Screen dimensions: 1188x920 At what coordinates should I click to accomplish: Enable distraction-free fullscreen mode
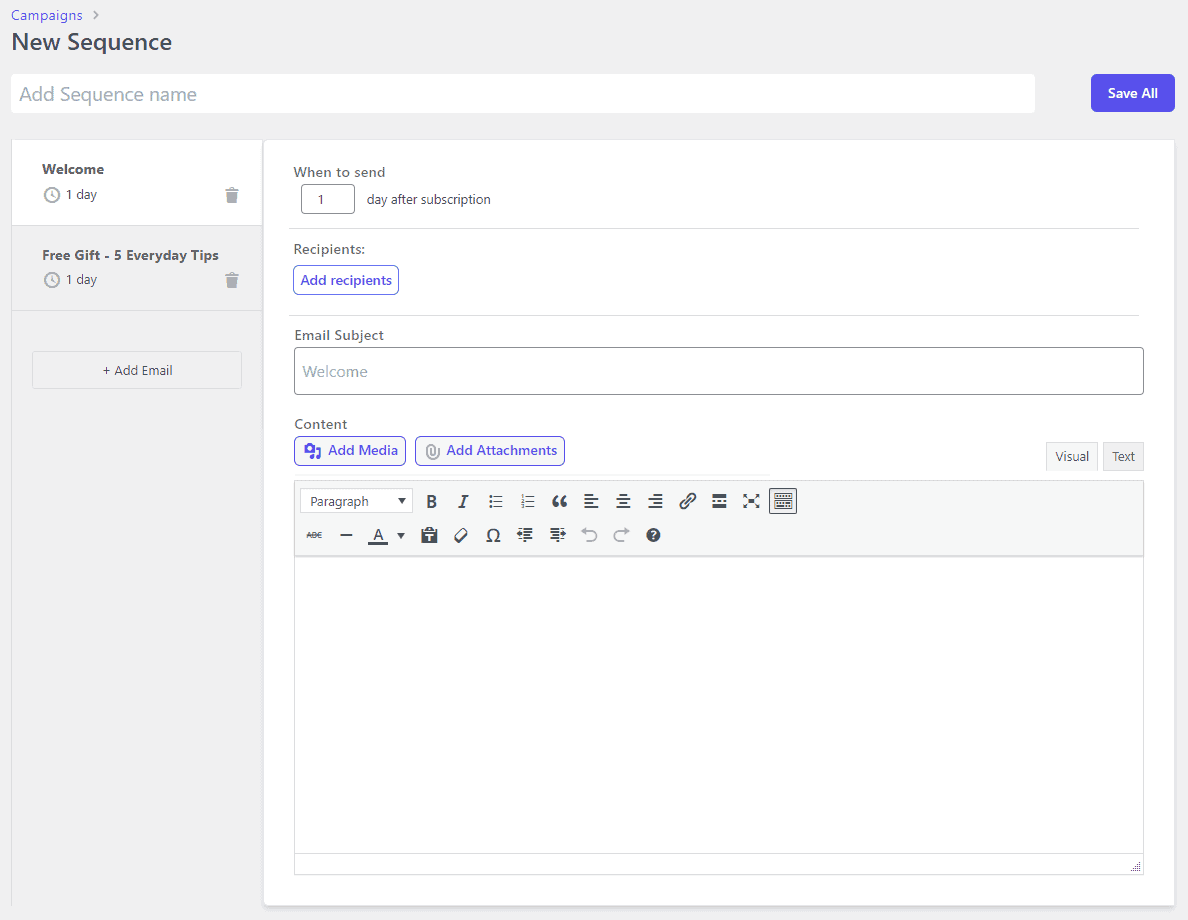751,502
